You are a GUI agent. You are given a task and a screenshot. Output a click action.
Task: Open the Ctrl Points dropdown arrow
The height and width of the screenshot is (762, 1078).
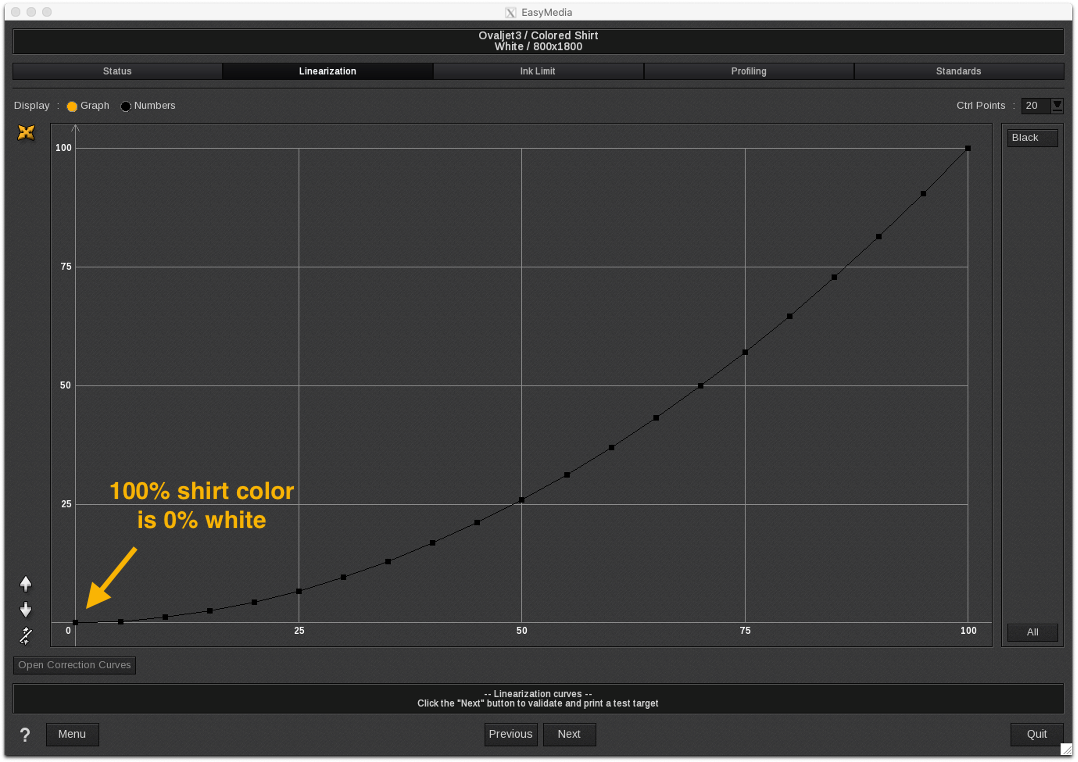[x=1057, y=106]
